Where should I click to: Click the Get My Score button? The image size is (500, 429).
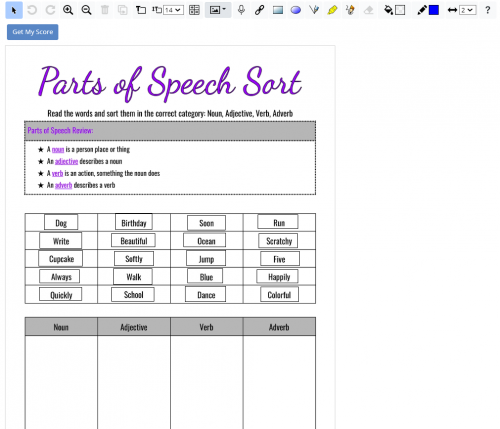tap(33, 32)
